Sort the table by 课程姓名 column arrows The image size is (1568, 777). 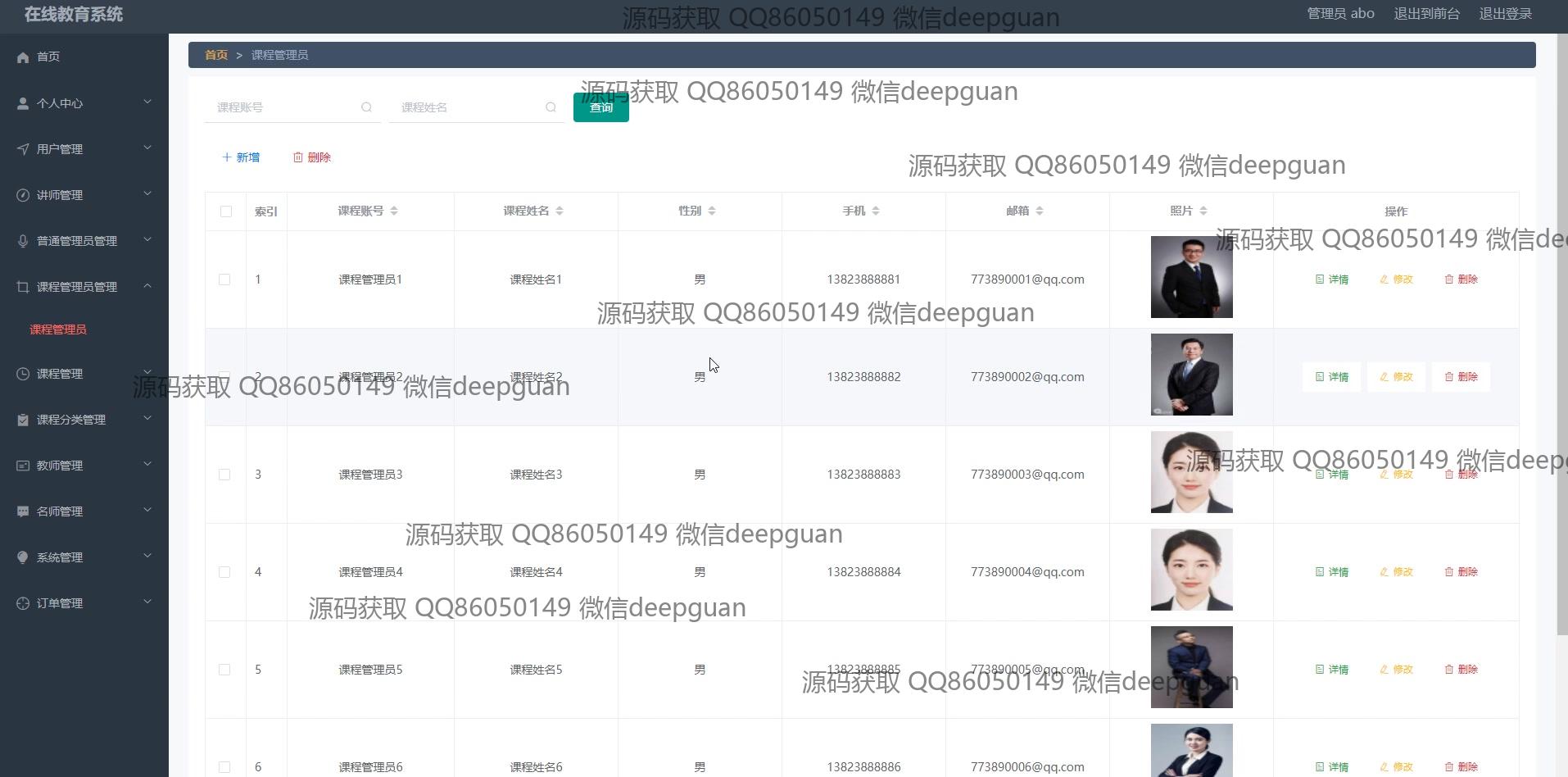[x=560, y=211]
